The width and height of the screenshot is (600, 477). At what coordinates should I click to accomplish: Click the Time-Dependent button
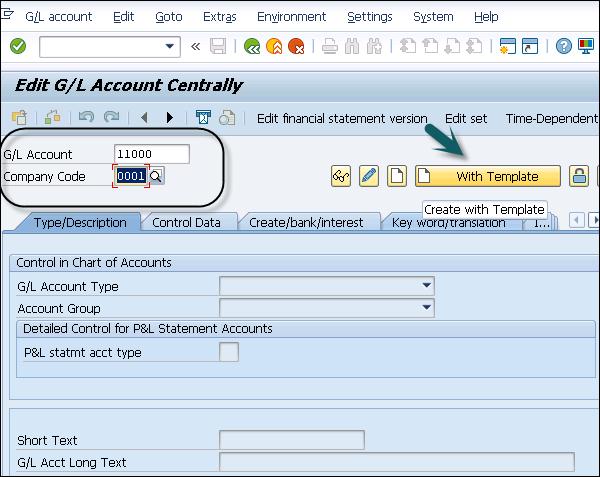click(551, 119)
